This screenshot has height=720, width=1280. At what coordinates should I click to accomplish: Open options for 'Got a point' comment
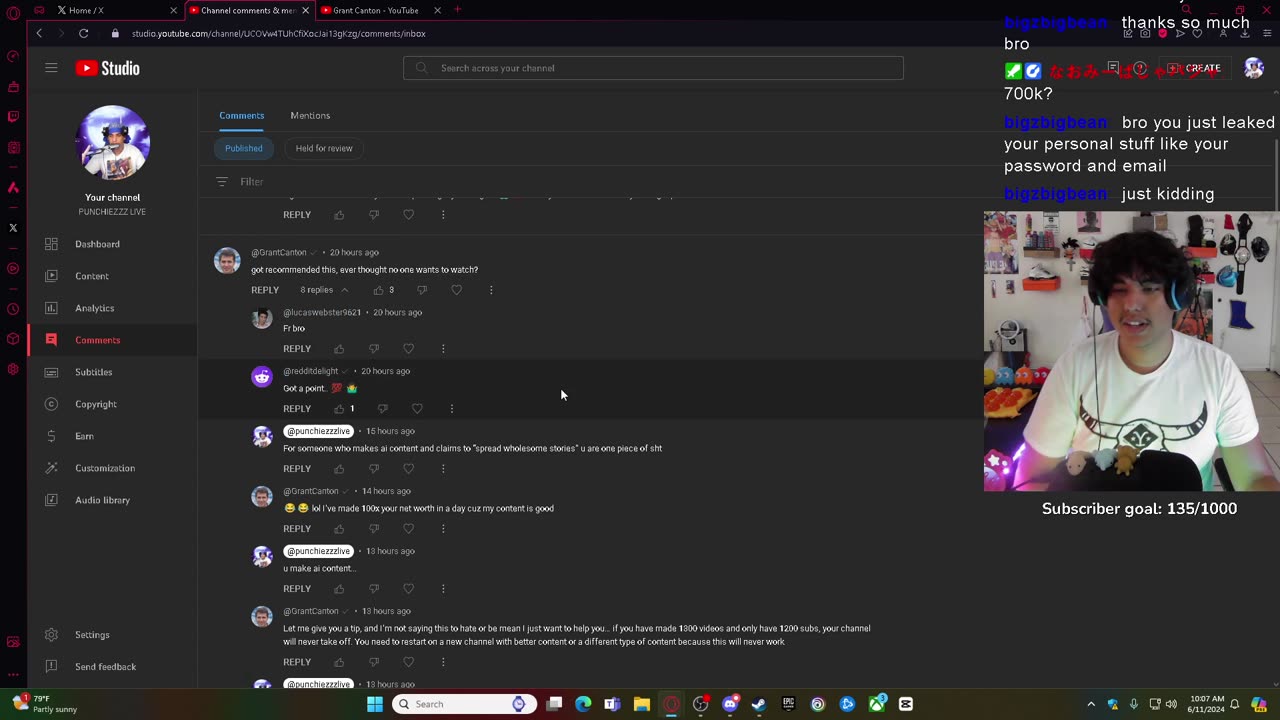[x=452, y=409]
